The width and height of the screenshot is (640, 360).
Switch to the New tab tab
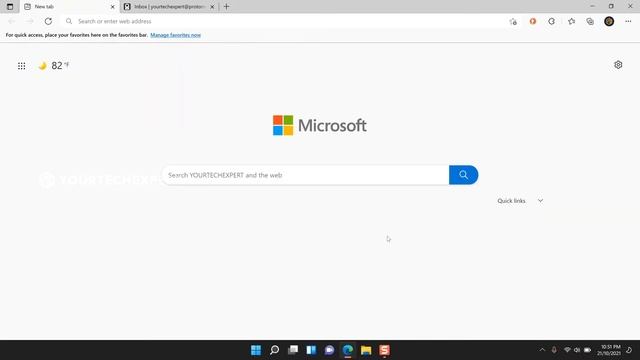69,7
